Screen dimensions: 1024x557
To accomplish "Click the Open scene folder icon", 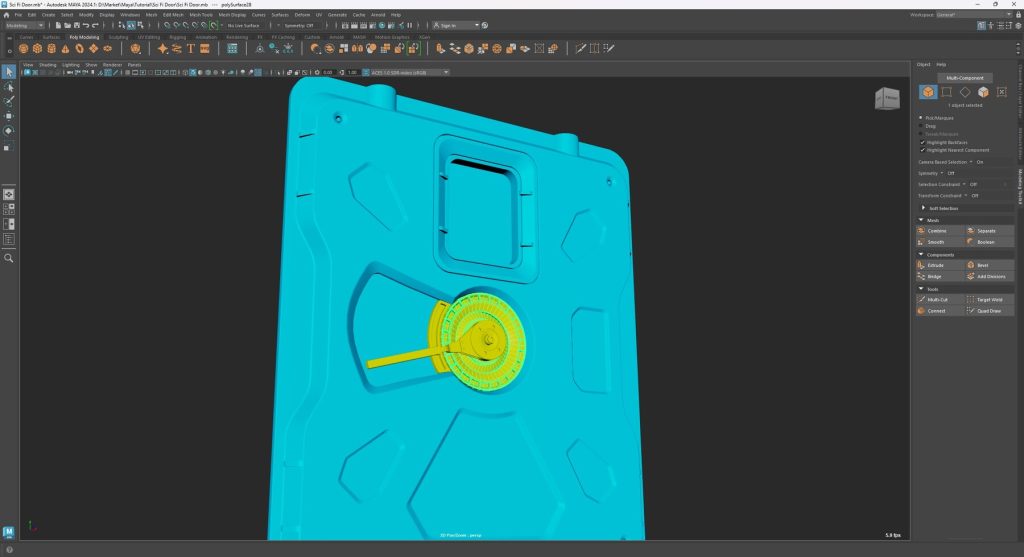I will click(67, 25).
